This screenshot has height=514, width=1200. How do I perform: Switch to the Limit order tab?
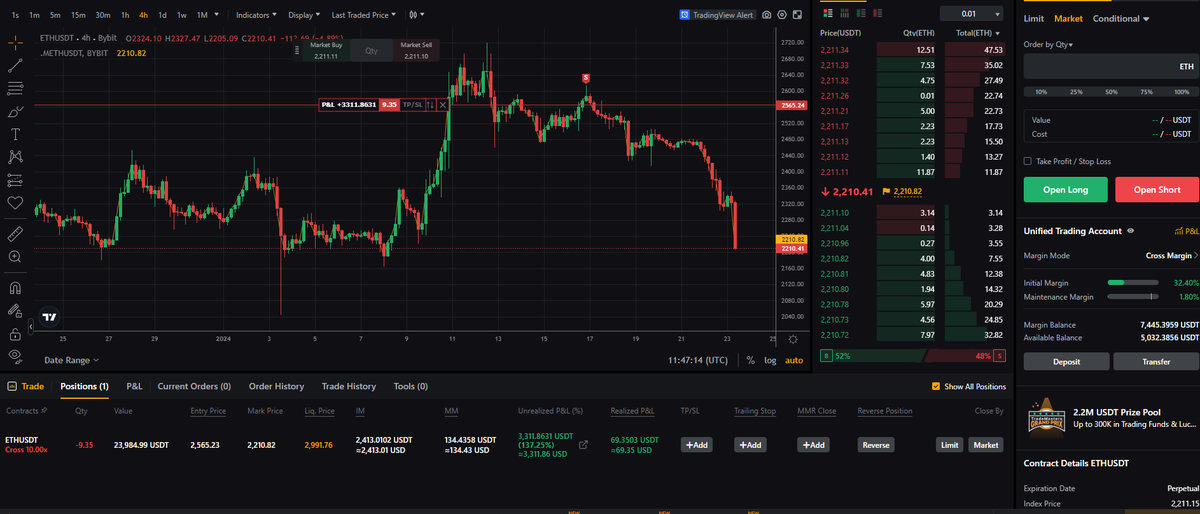coord(1034,19)
